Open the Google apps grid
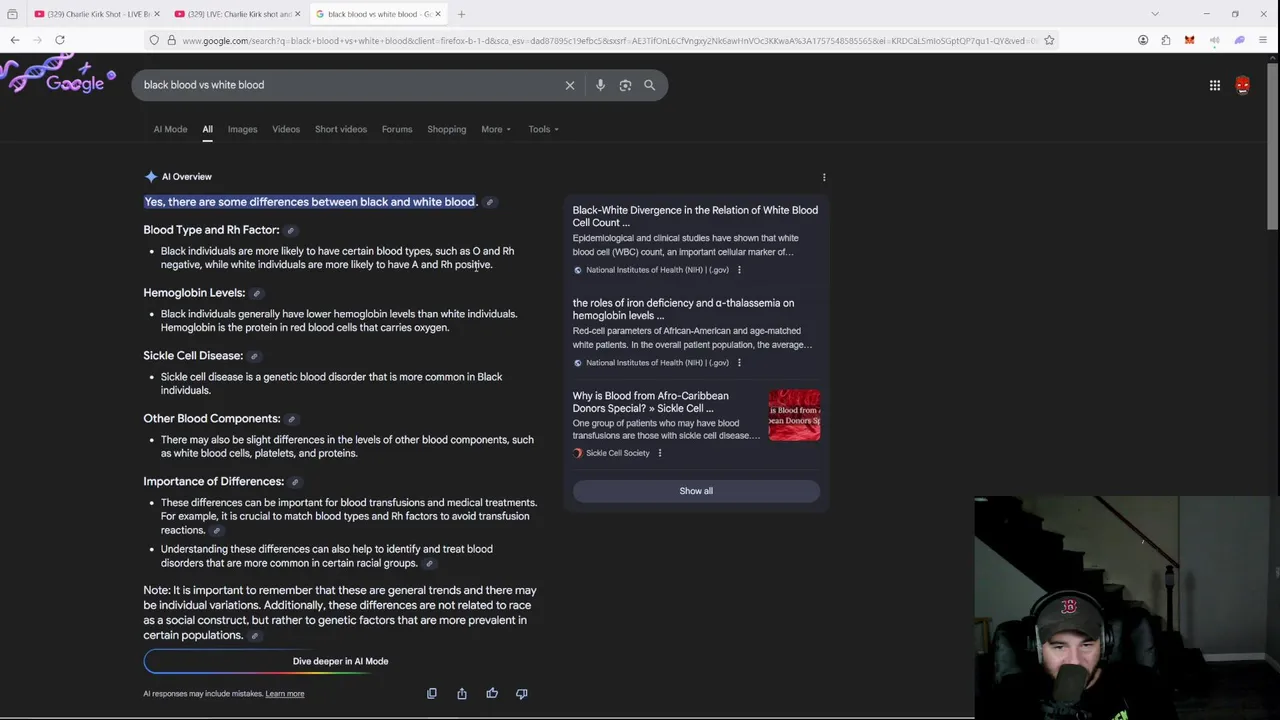 click(x=1215, y=86)
